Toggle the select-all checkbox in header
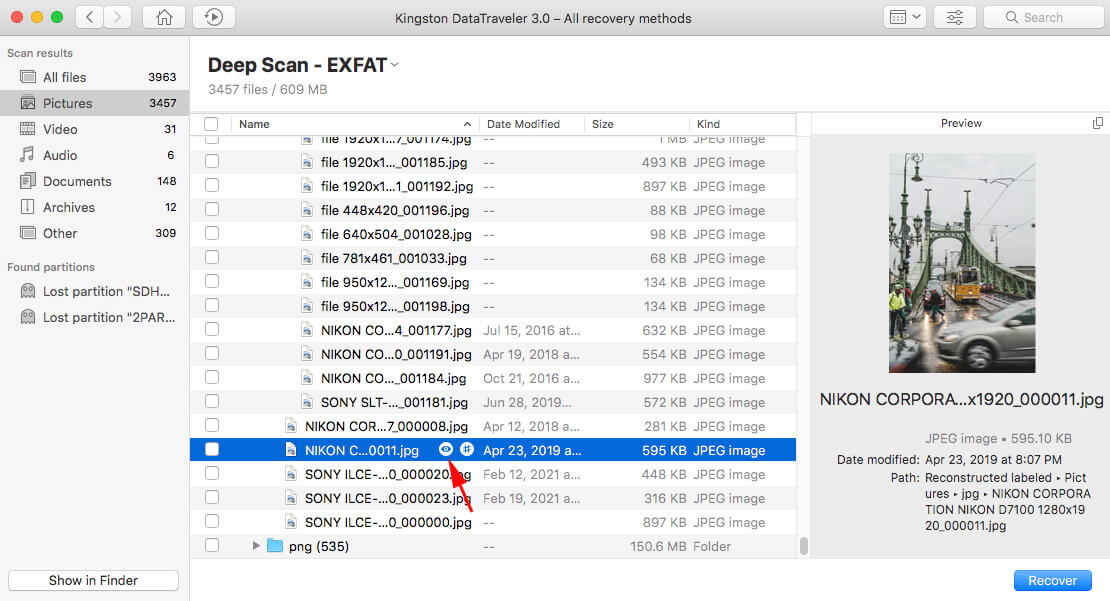 coord(211,124)
